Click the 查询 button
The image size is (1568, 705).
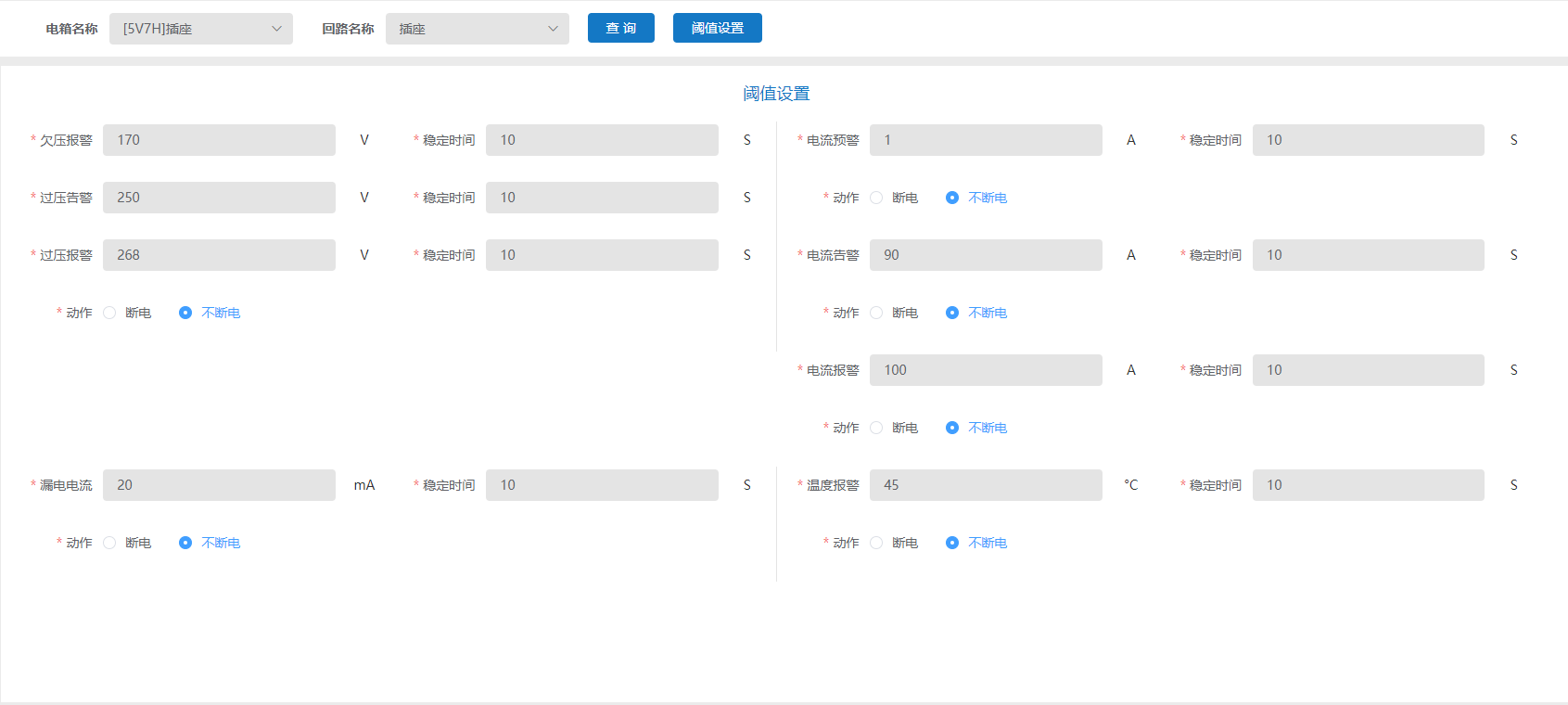tap(620, 28)
